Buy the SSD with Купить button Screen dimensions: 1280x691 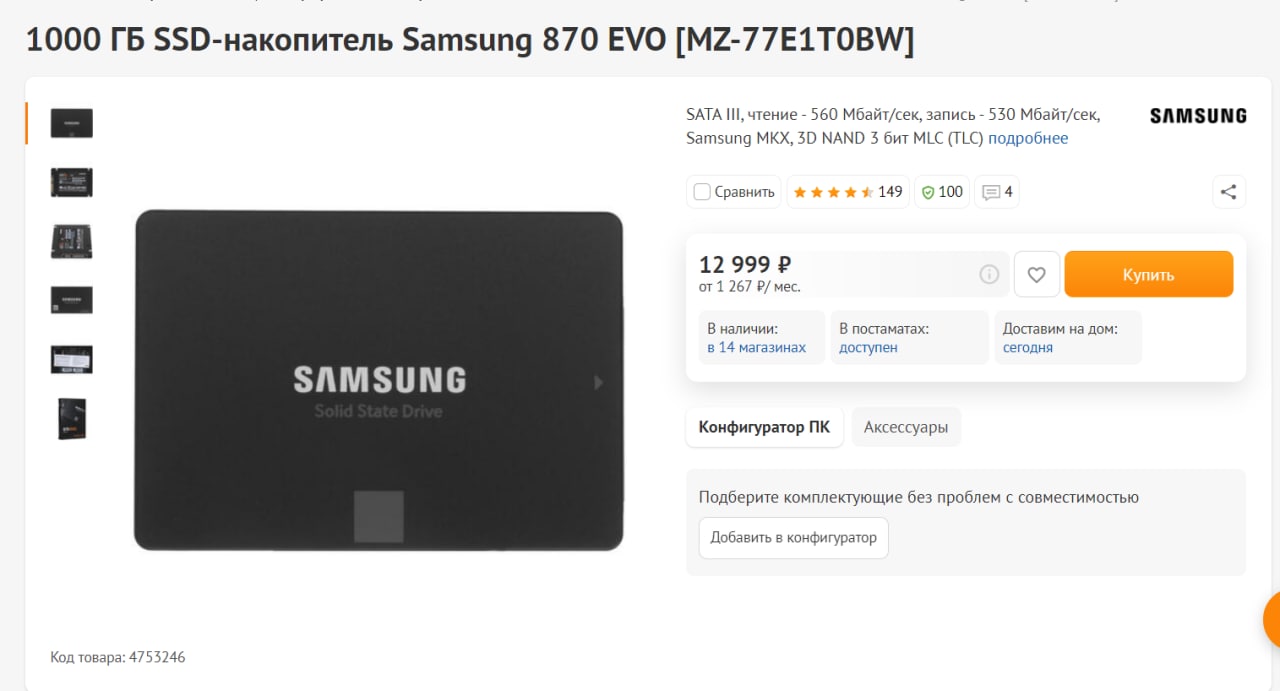point(1149,274)
